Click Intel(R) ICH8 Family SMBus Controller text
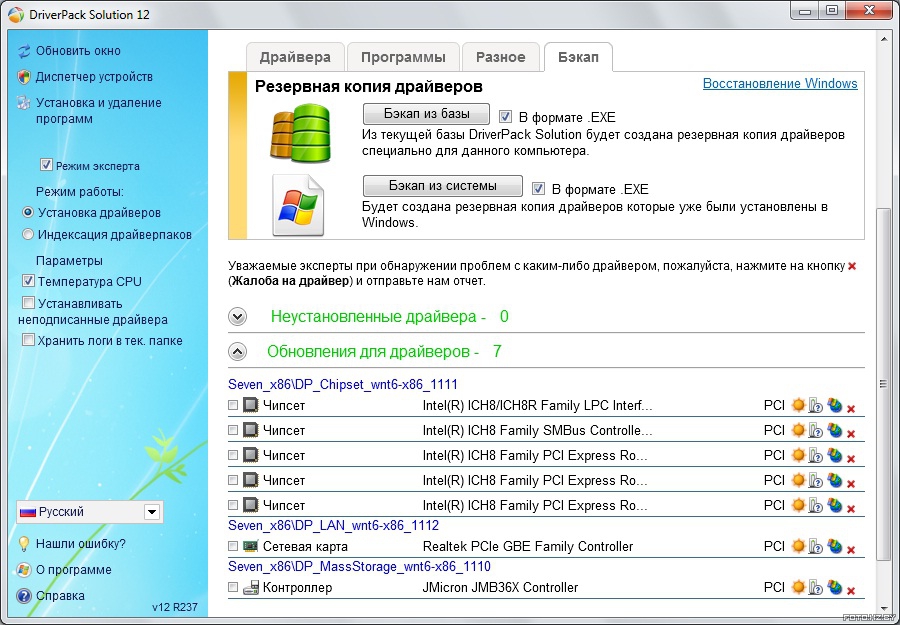Viewport: 900px width, 625px height. (x=537, y=430)
